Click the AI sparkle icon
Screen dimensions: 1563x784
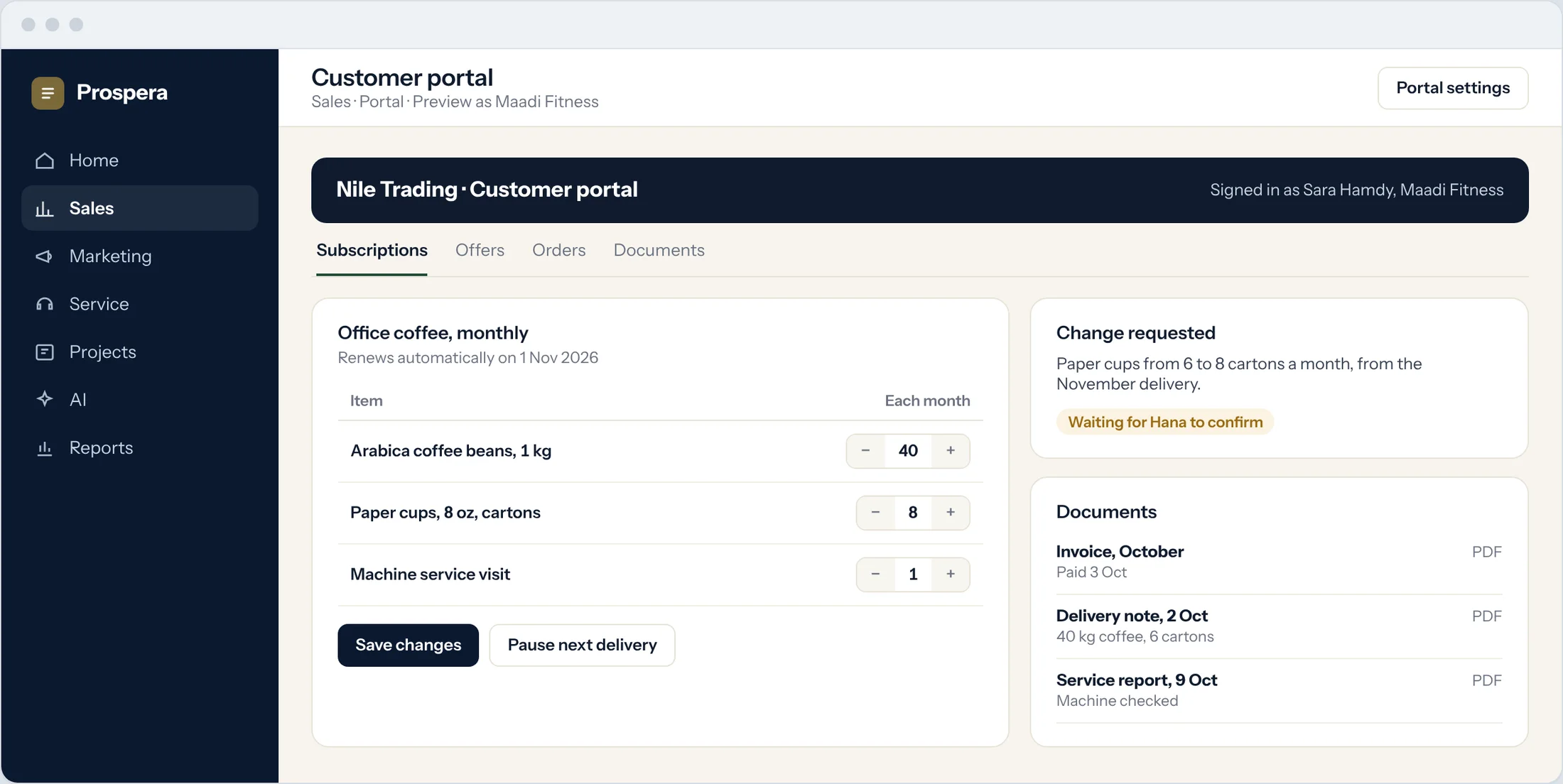[x=45, y=400]
